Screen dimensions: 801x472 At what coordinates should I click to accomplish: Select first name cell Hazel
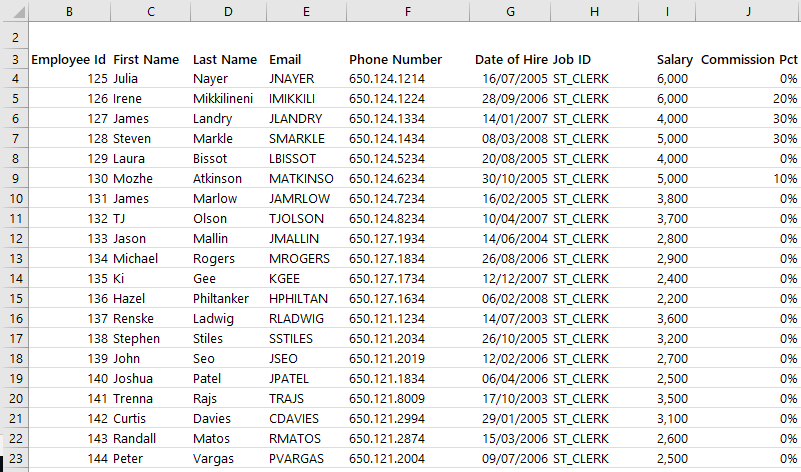pyautogui.click(x=151, y=298)
